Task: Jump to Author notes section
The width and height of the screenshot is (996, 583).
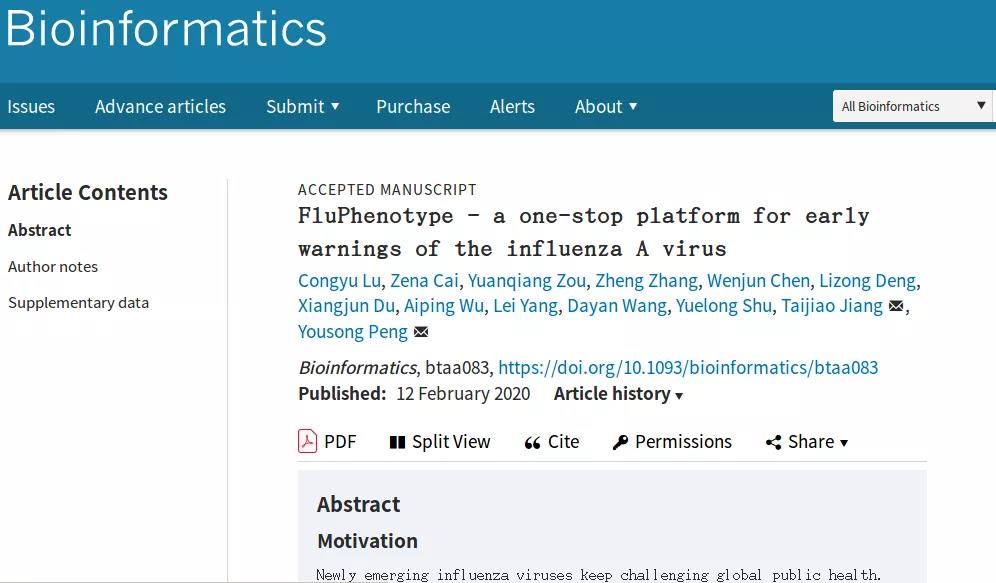Action: point(53,266)
